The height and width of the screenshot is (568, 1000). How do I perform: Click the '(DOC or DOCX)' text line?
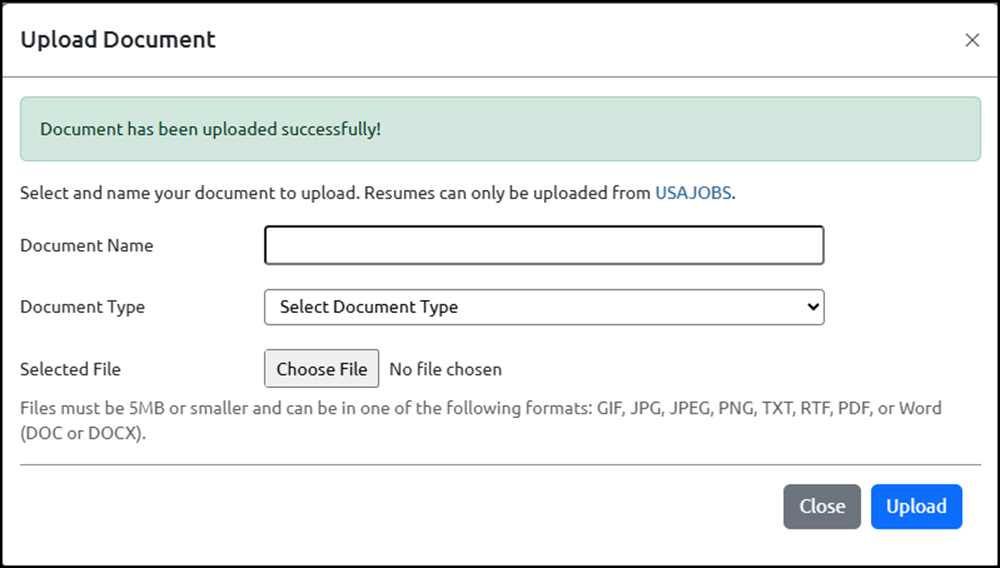click(83, 433)
